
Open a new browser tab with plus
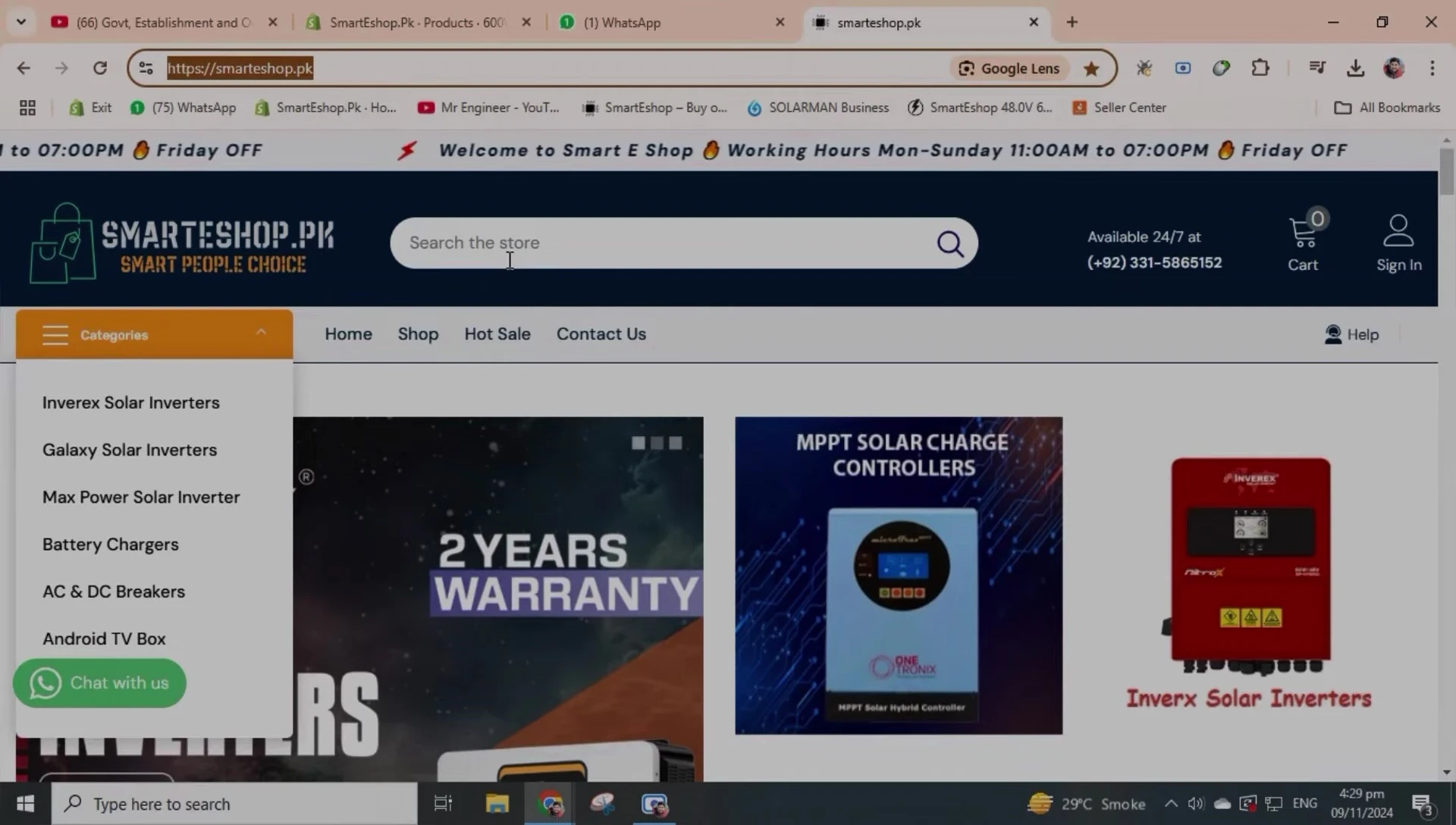point(1072,22)
